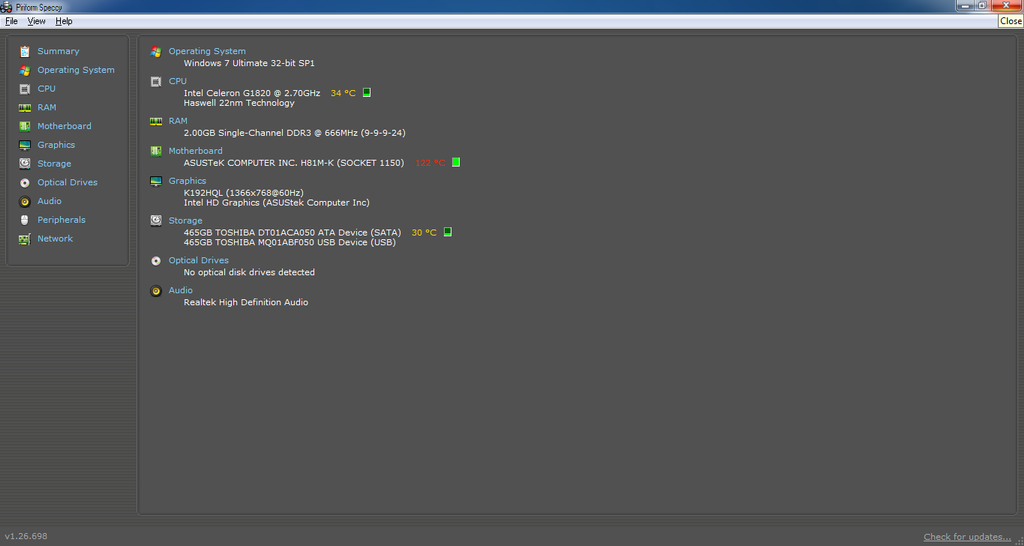1024x546 pixels.
Task: Click the Windows 7 Ultimate 32-bit SP1 text
Action: pos(249,63)
